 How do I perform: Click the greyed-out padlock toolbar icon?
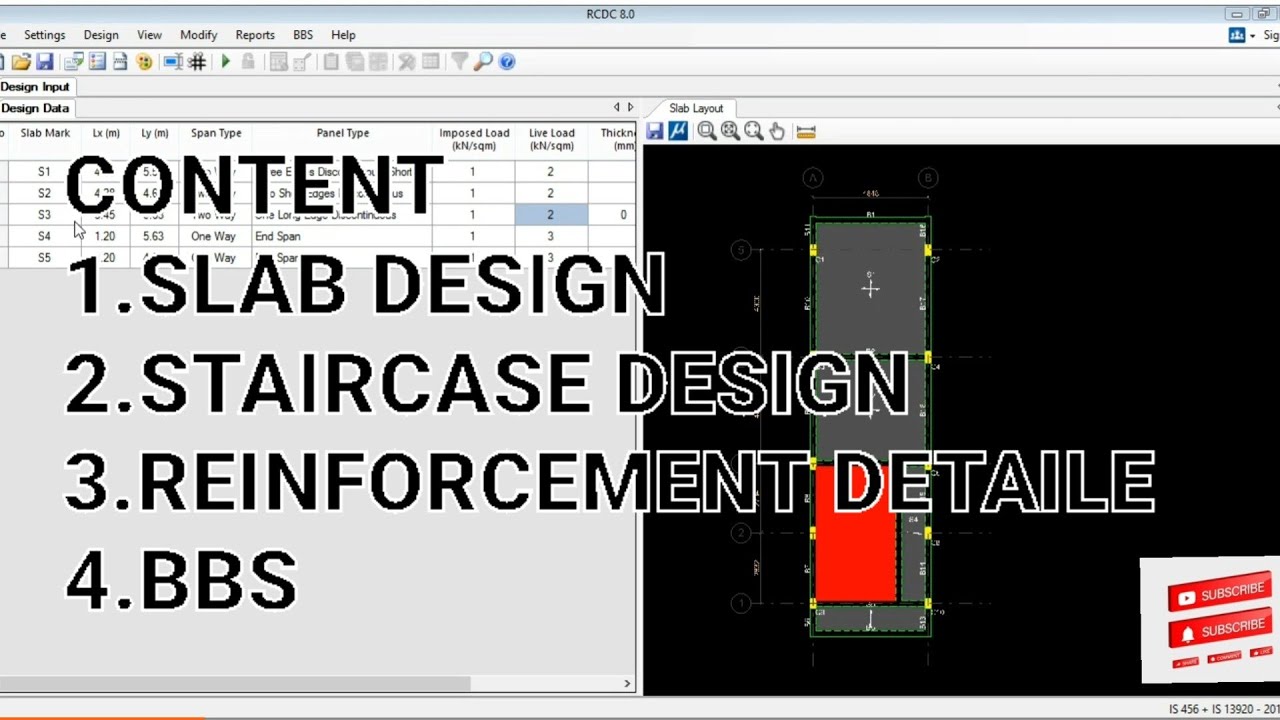[248, 62]
